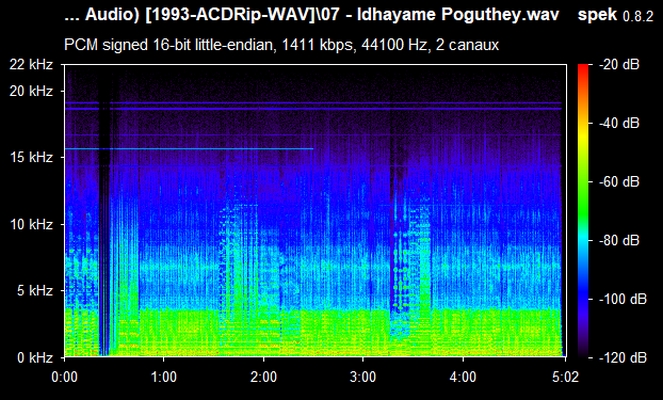
Task: Click the -60 dB scale label
Action: 619,182
